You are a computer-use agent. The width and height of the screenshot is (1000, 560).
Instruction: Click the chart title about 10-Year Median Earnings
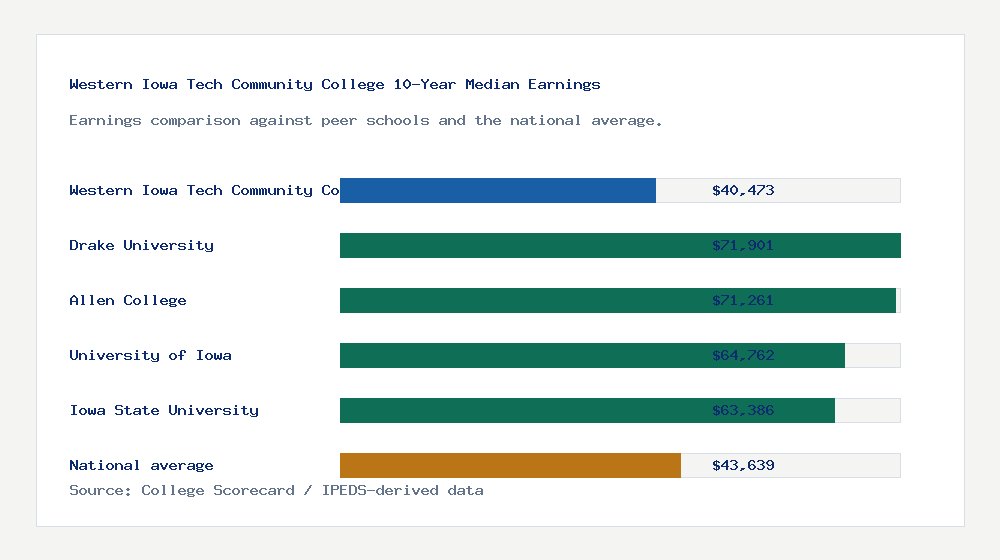[335, 84]
